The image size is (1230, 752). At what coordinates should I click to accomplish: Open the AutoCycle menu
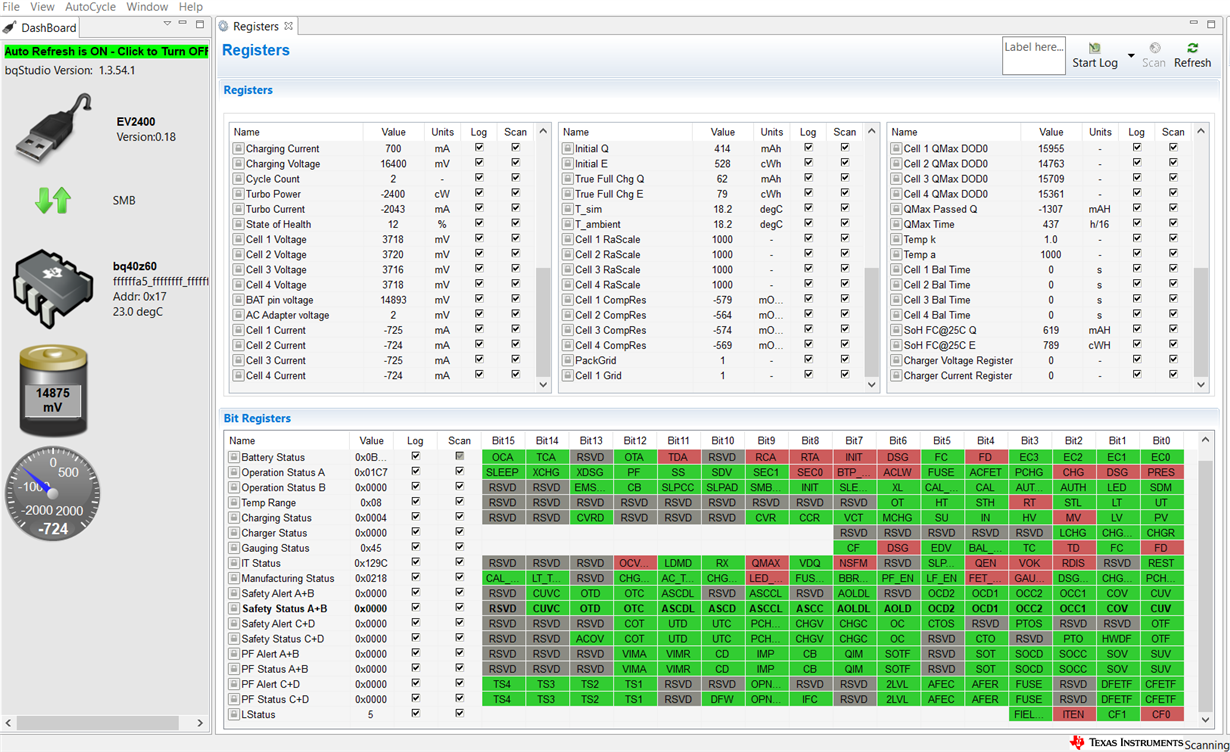91,7
